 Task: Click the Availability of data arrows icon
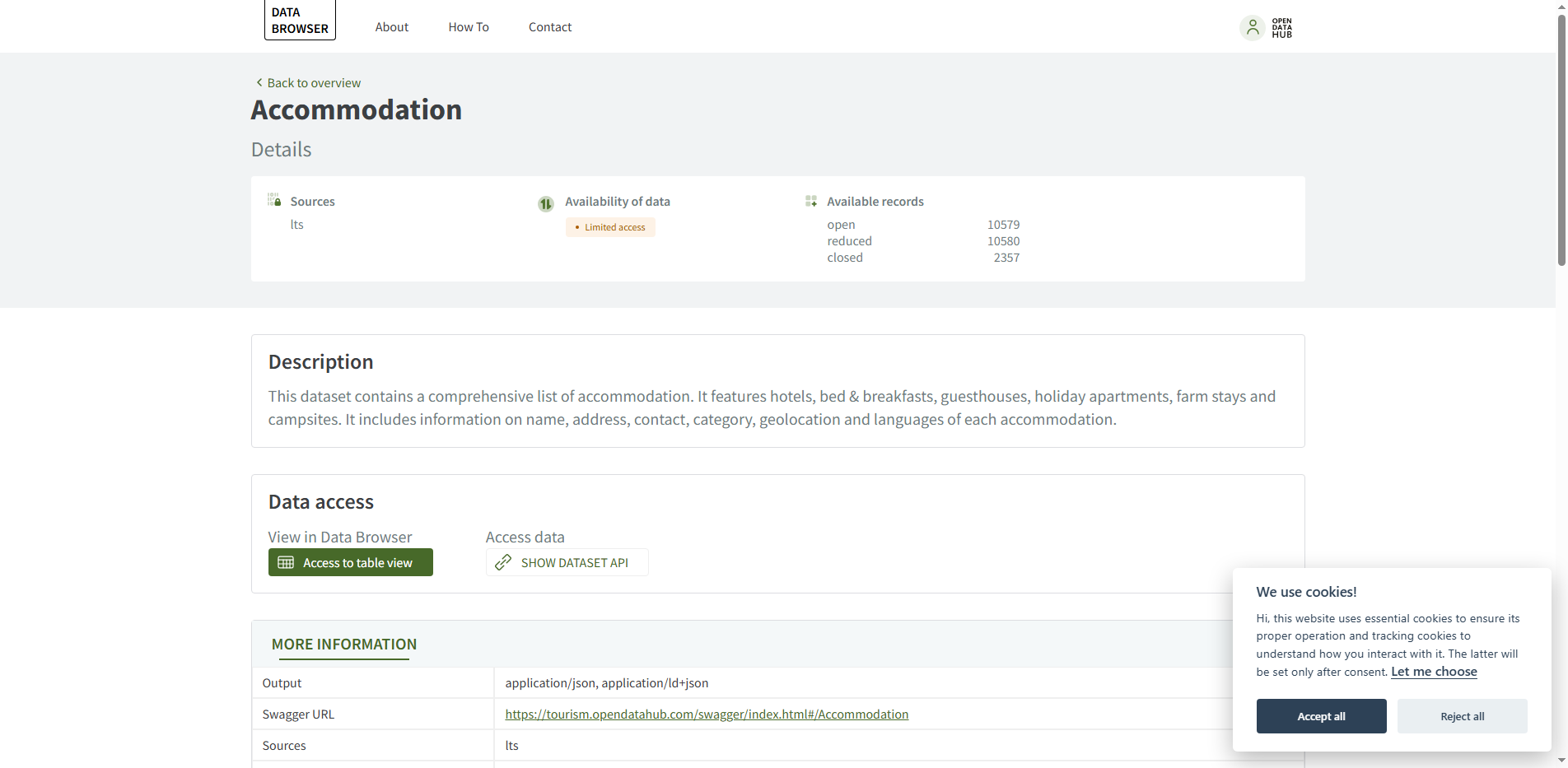[544, 203]
